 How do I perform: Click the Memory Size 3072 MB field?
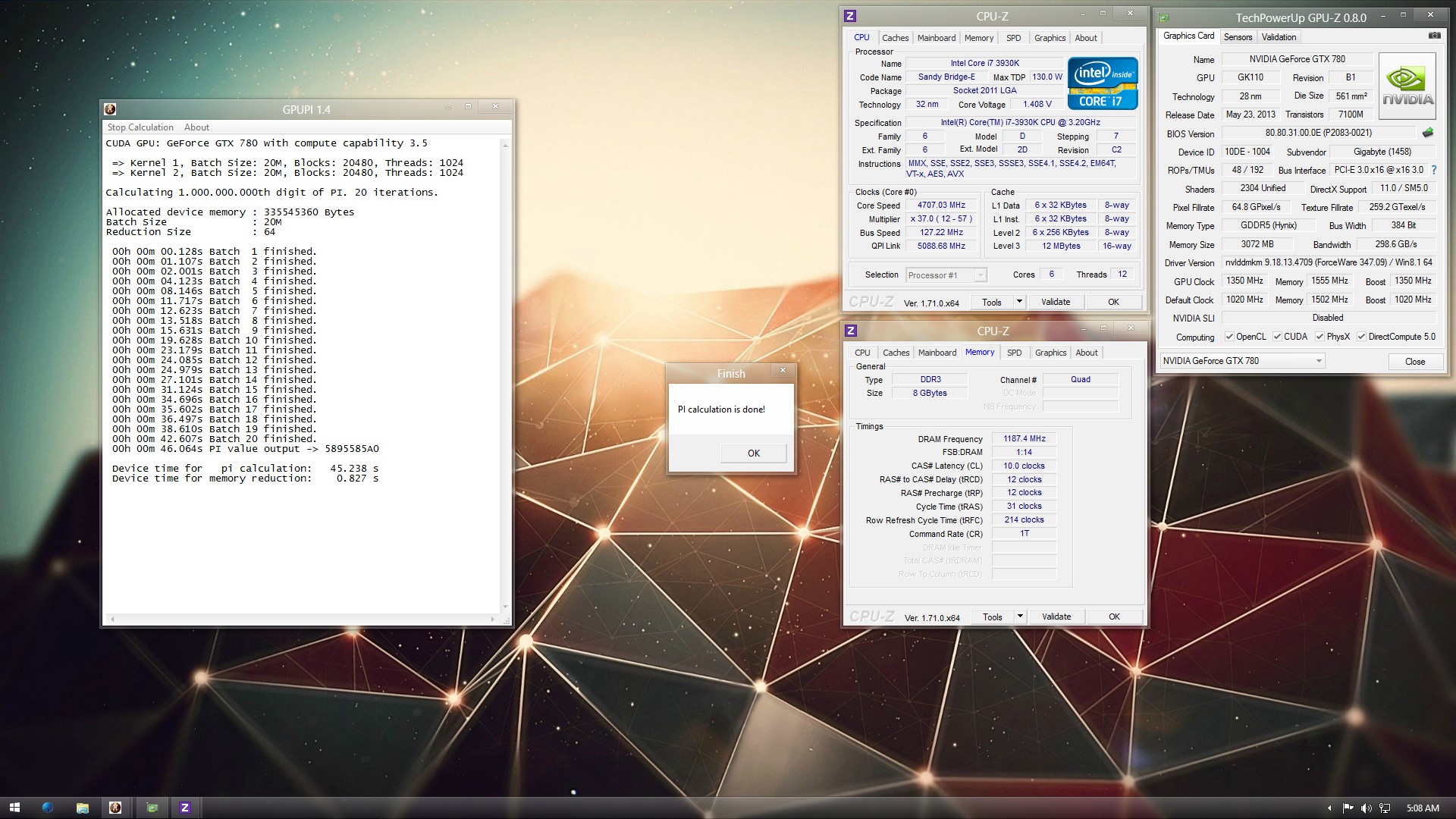point(1257,244)
